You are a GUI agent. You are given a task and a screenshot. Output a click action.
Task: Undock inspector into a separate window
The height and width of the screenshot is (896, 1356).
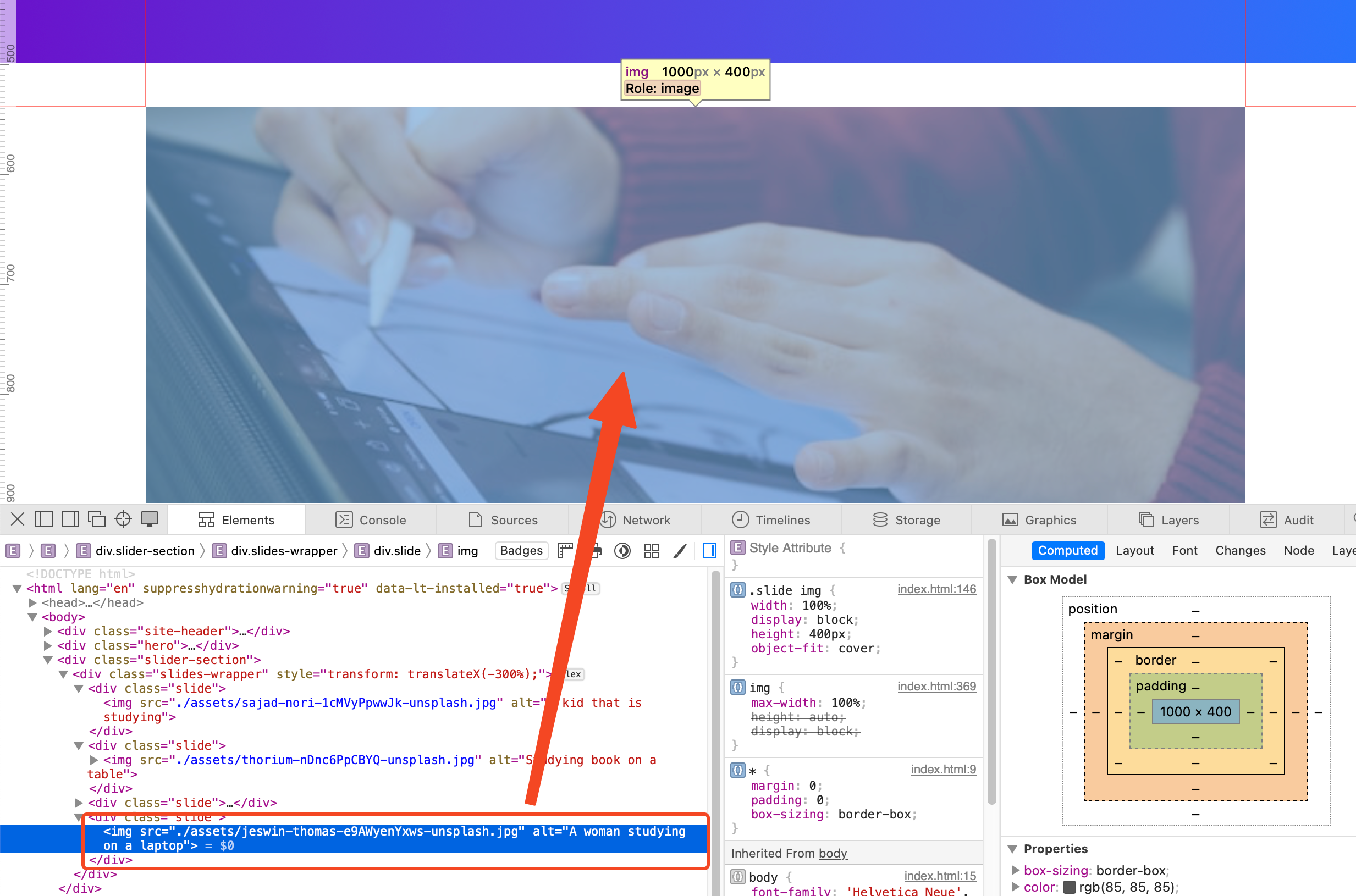point(96,519)
